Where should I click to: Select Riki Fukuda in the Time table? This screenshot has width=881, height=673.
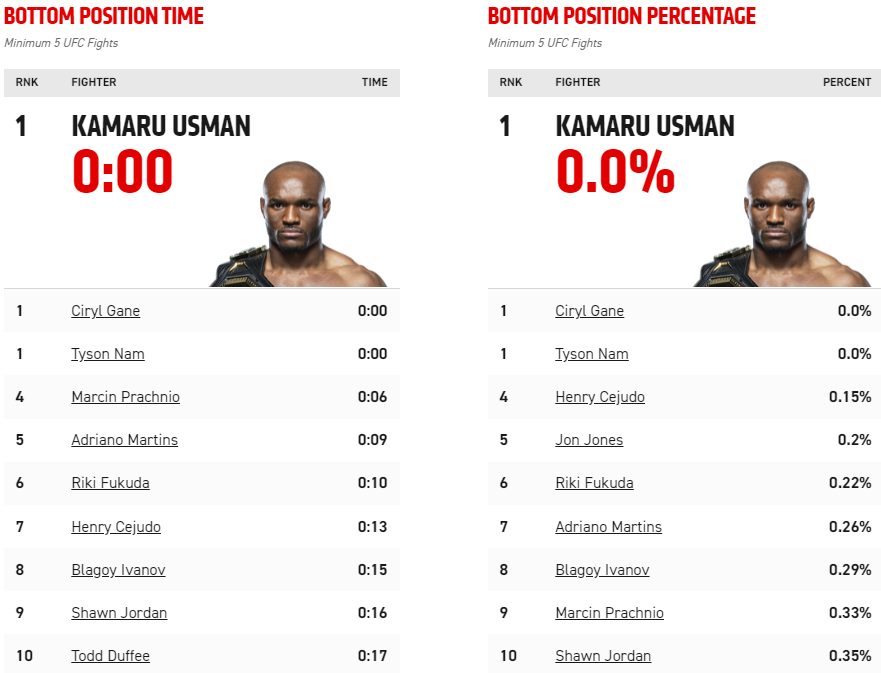click(111, 483)
